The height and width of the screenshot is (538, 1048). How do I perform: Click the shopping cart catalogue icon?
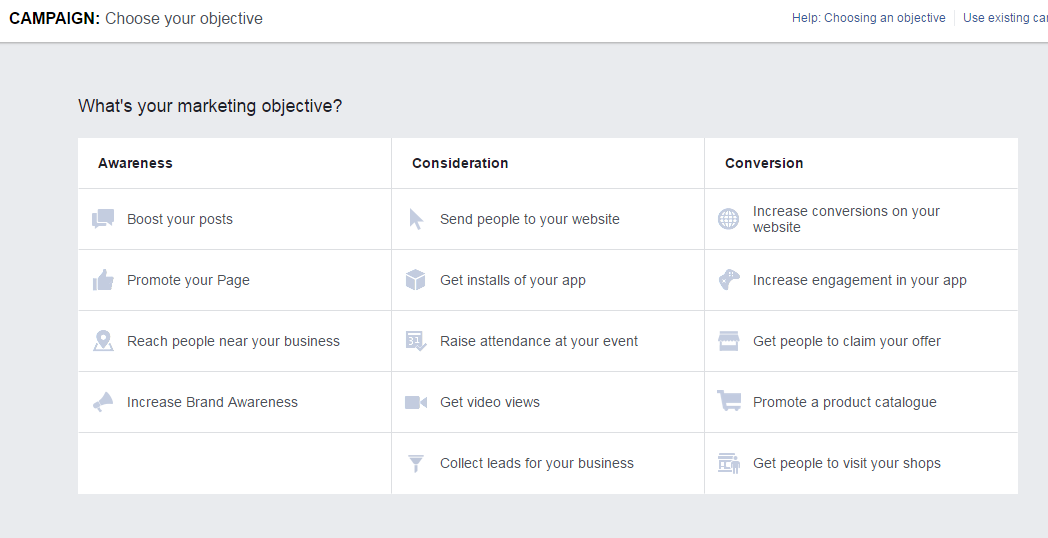[729, 401]
